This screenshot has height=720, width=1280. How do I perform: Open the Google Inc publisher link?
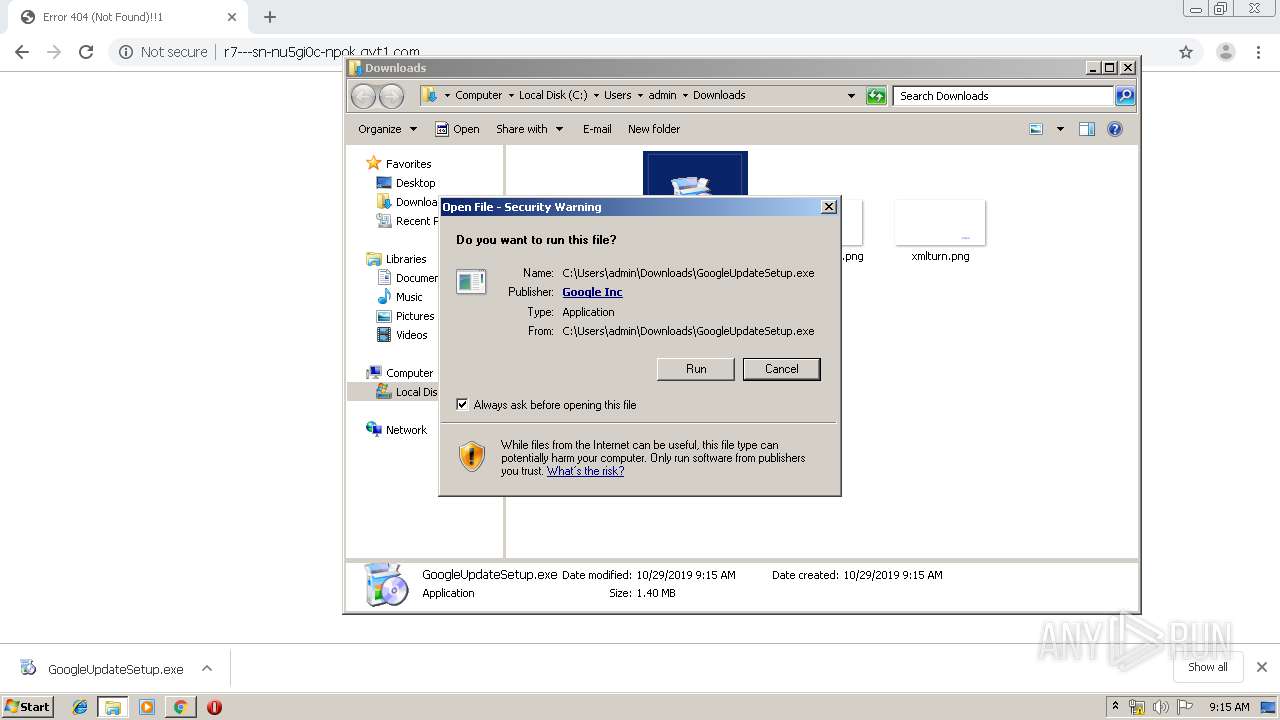(592, 292)
